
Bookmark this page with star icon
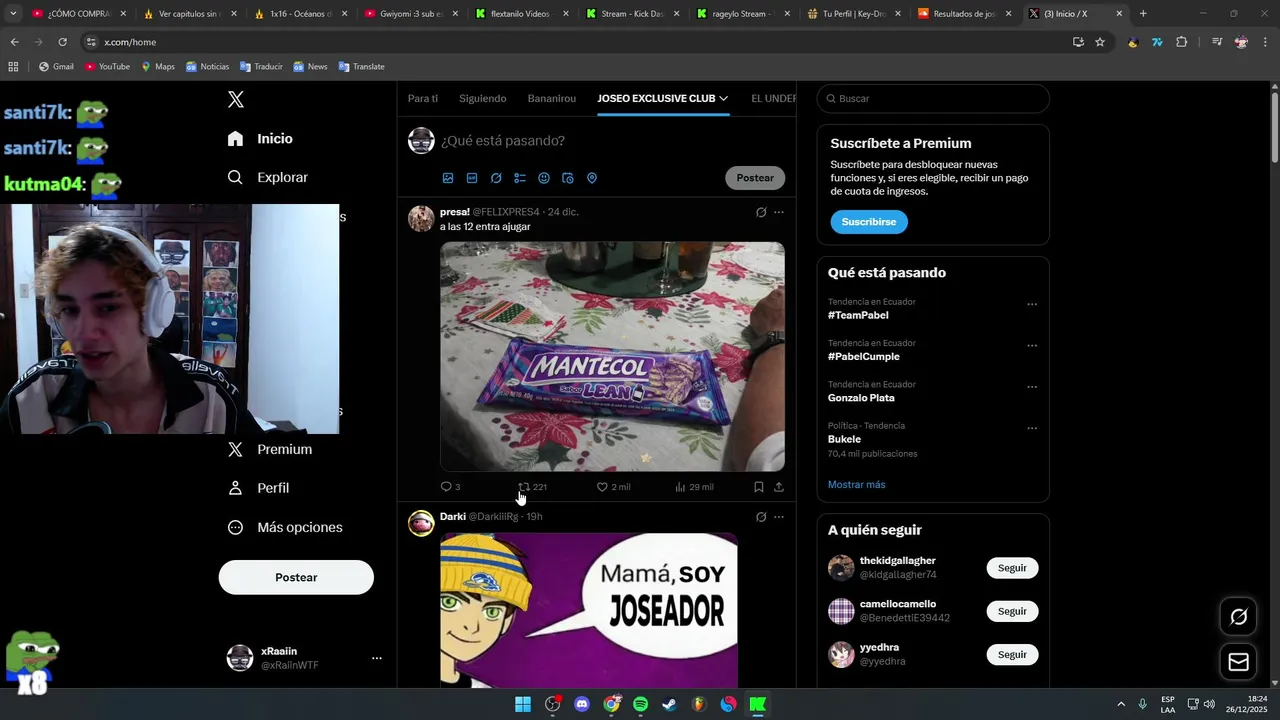pos(1100,42)
